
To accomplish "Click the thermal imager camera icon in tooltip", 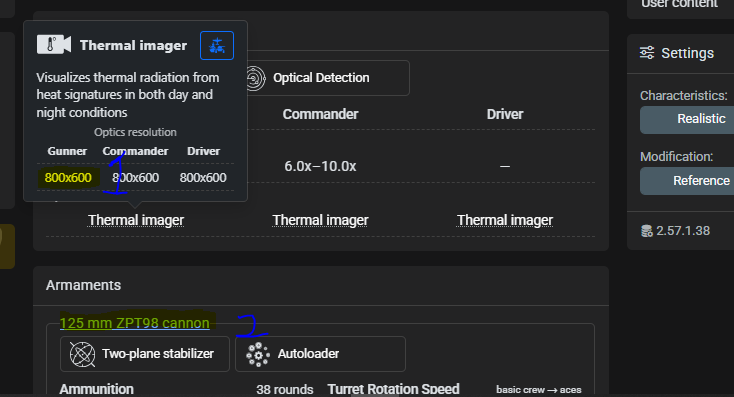I will click(x=54, y=45).
